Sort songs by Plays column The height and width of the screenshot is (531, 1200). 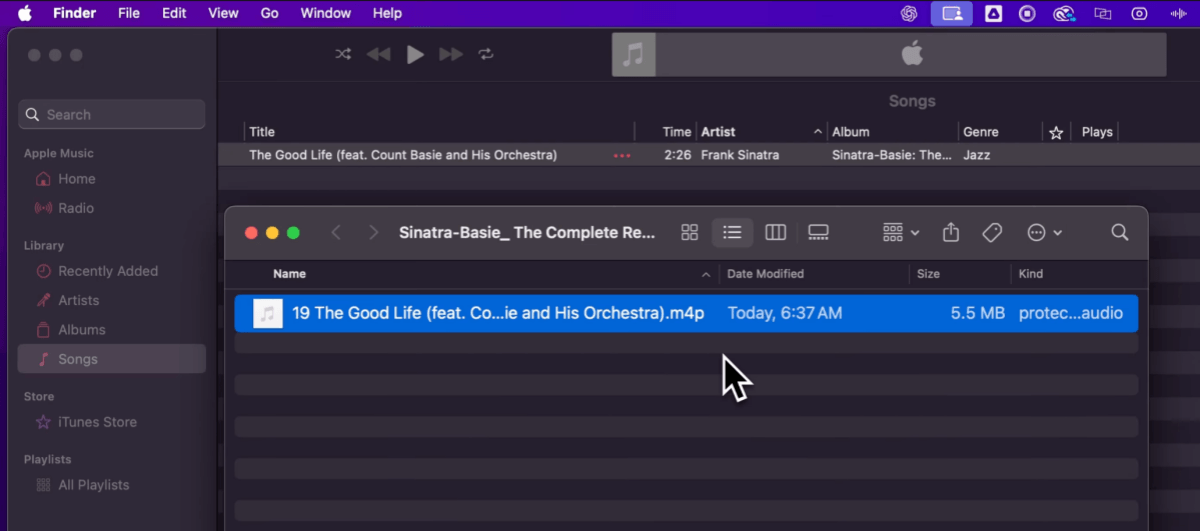[x=1097, y=132]
